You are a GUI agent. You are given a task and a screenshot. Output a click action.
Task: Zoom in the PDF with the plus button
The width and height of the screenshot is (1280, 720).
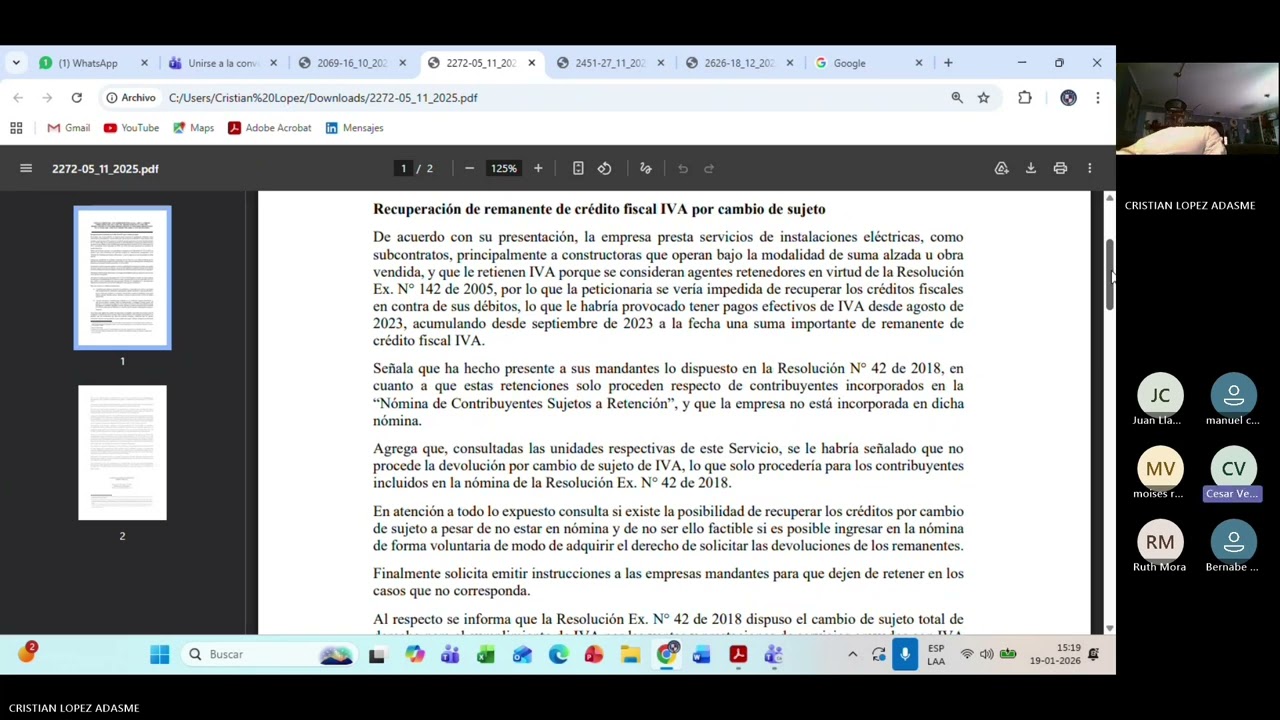[538, 168]
